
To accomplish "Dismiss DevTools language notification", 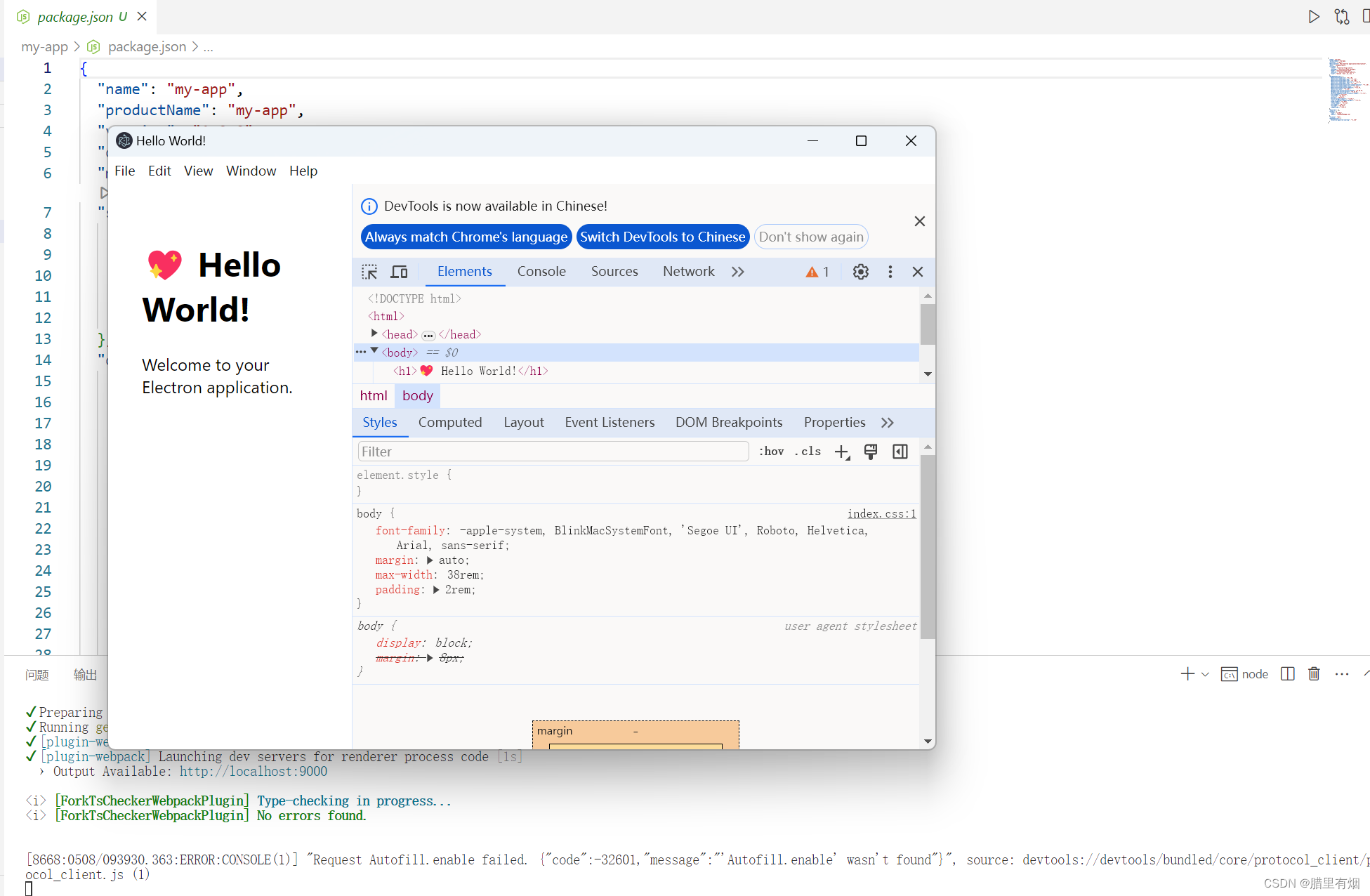I will tap(919, 221).
